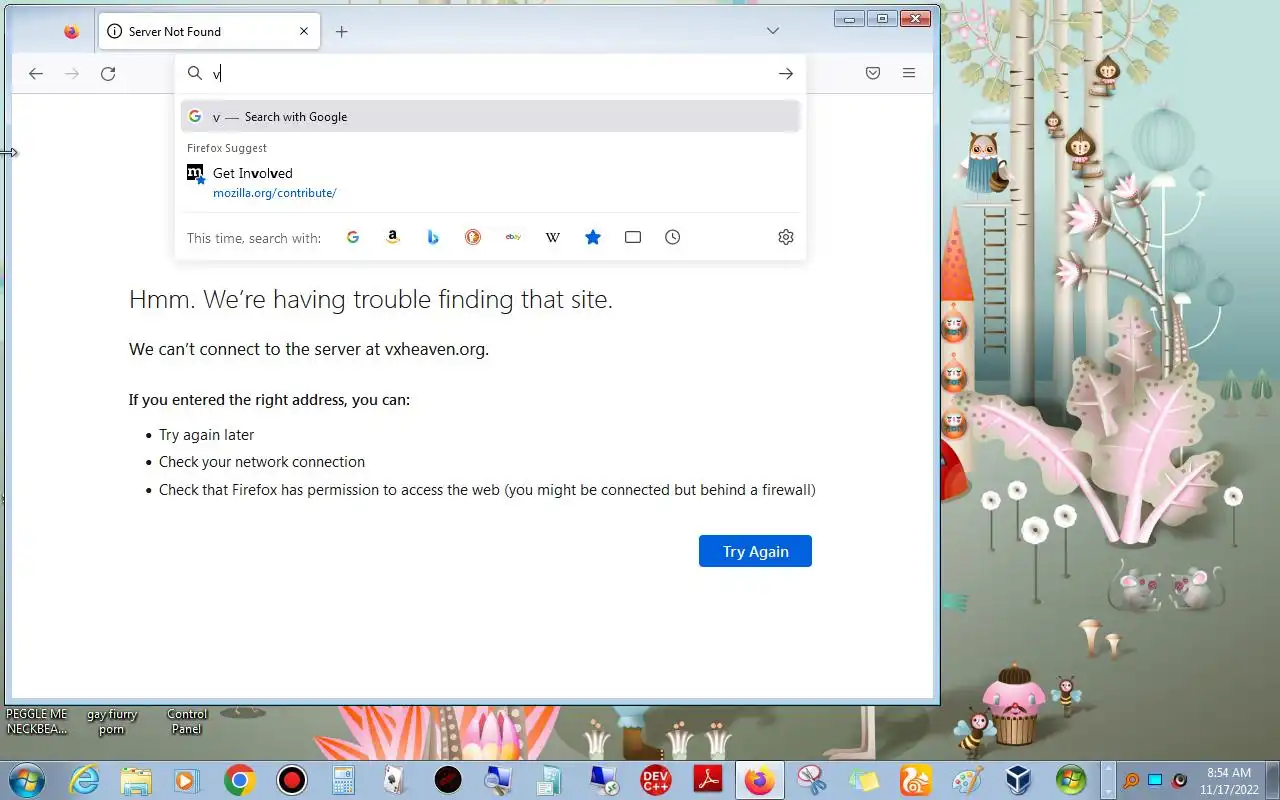
Task: Open the Firefox hamburger application menu
Action: coord(909,73)
